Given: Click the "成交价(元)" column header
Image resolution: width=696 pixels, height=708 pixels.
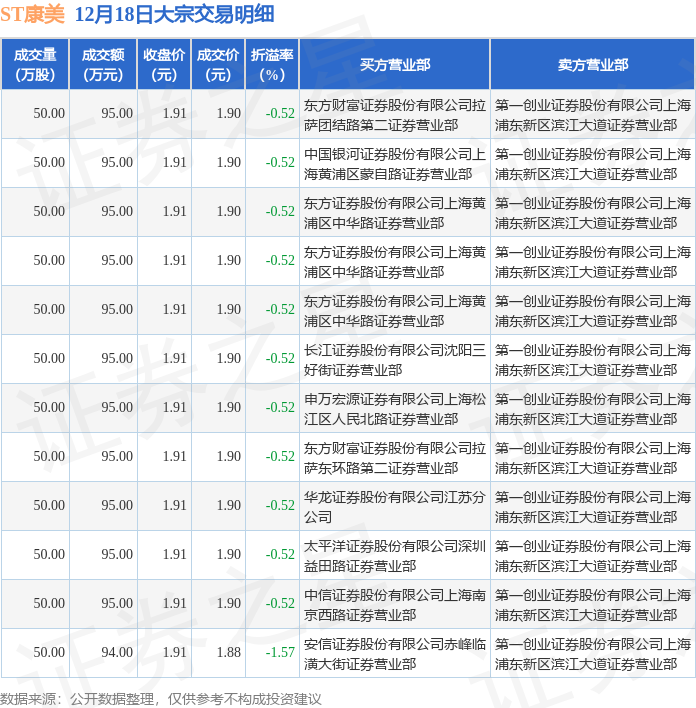Looking at the screenshot, I should point(218,65).
